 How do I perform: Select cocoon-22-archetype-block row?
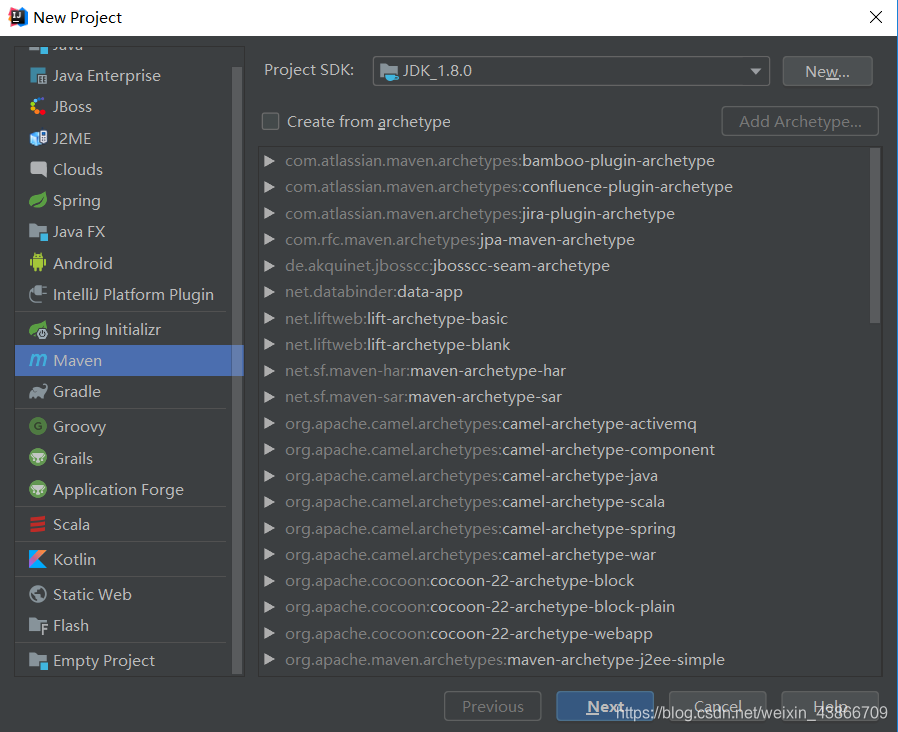(564, 581)
